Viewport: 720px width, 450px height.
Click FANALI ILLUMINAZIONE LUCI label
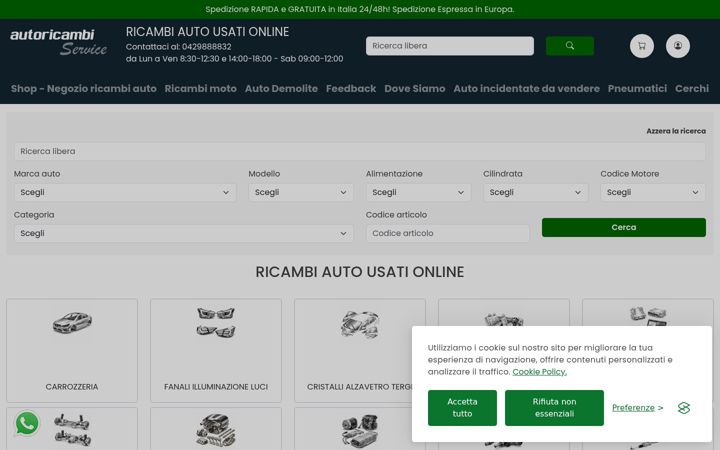(216, 387)
